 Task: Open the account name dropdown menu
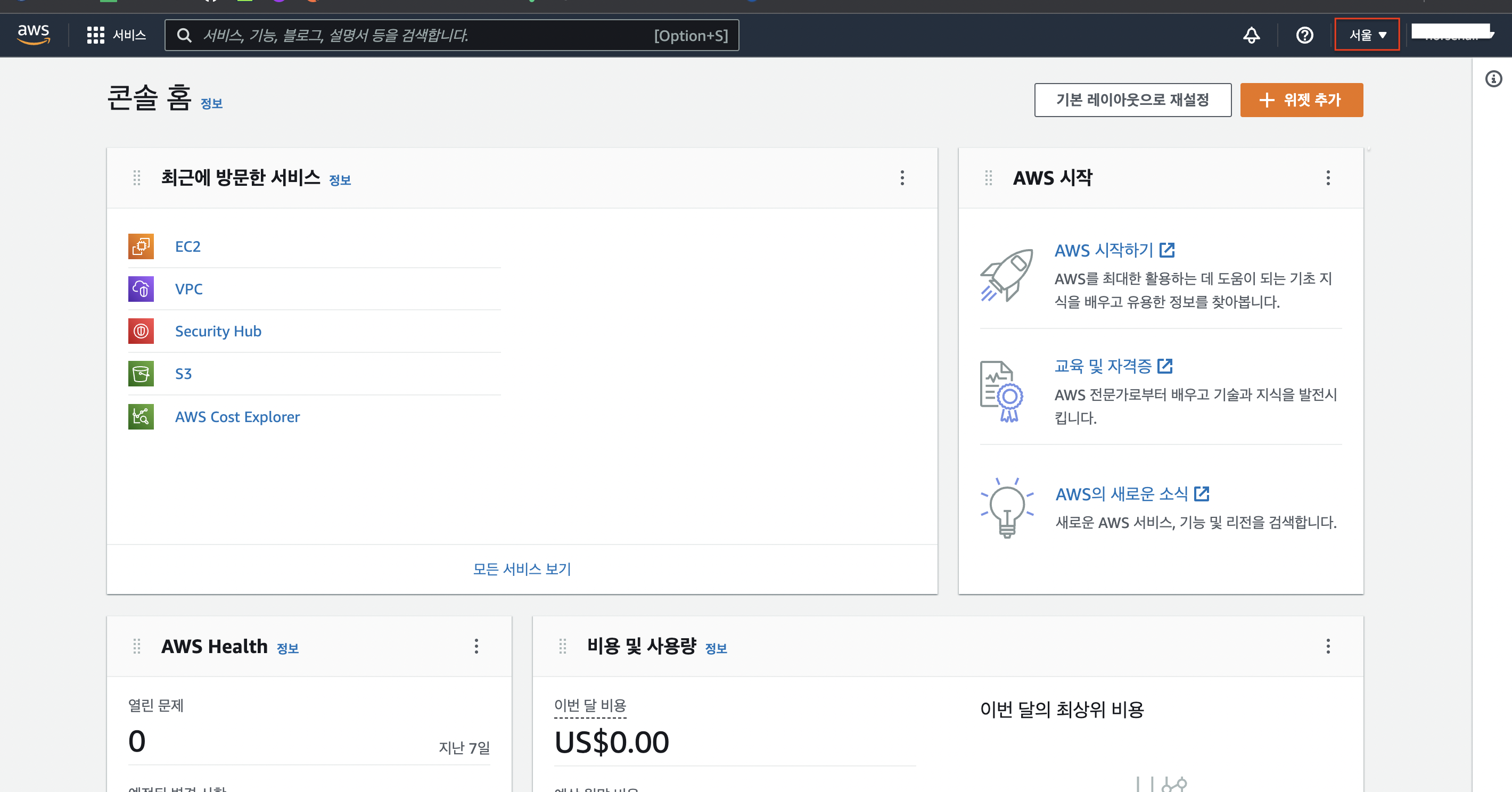pos(1452,33)
